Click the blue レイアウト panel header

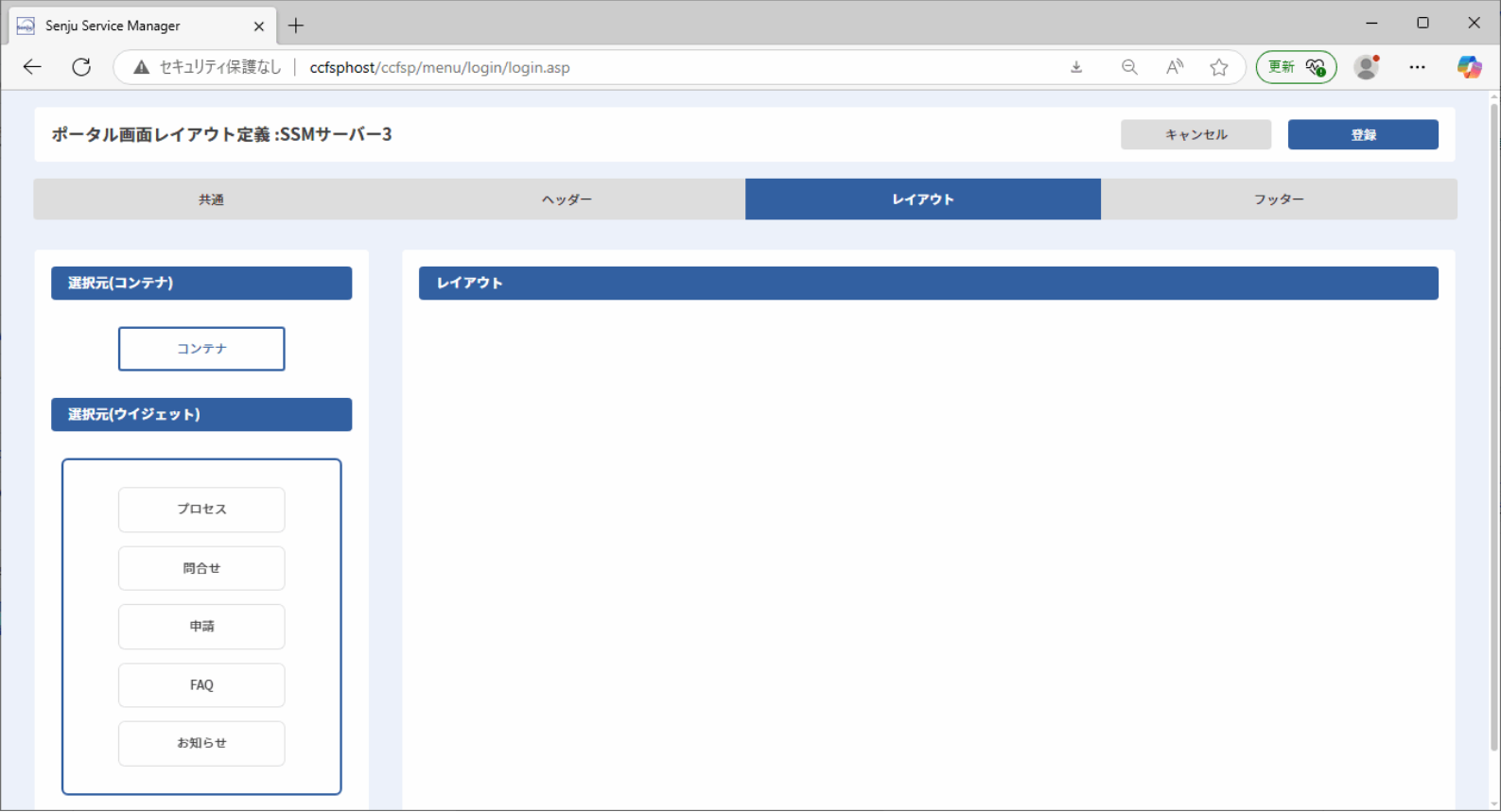coord(929,283)
